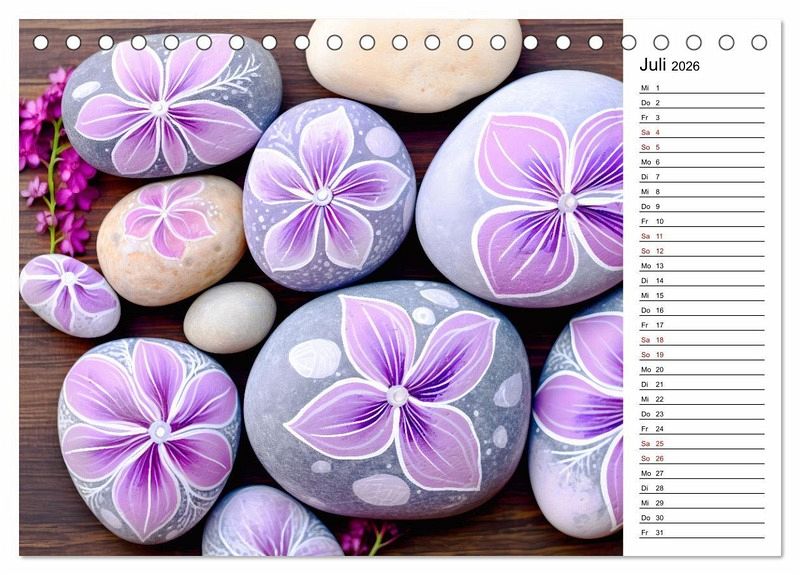The height and width of the screenshot is (575, 800).
Task: Select the 'Do 16' calendar row
Action: point(702,310)
